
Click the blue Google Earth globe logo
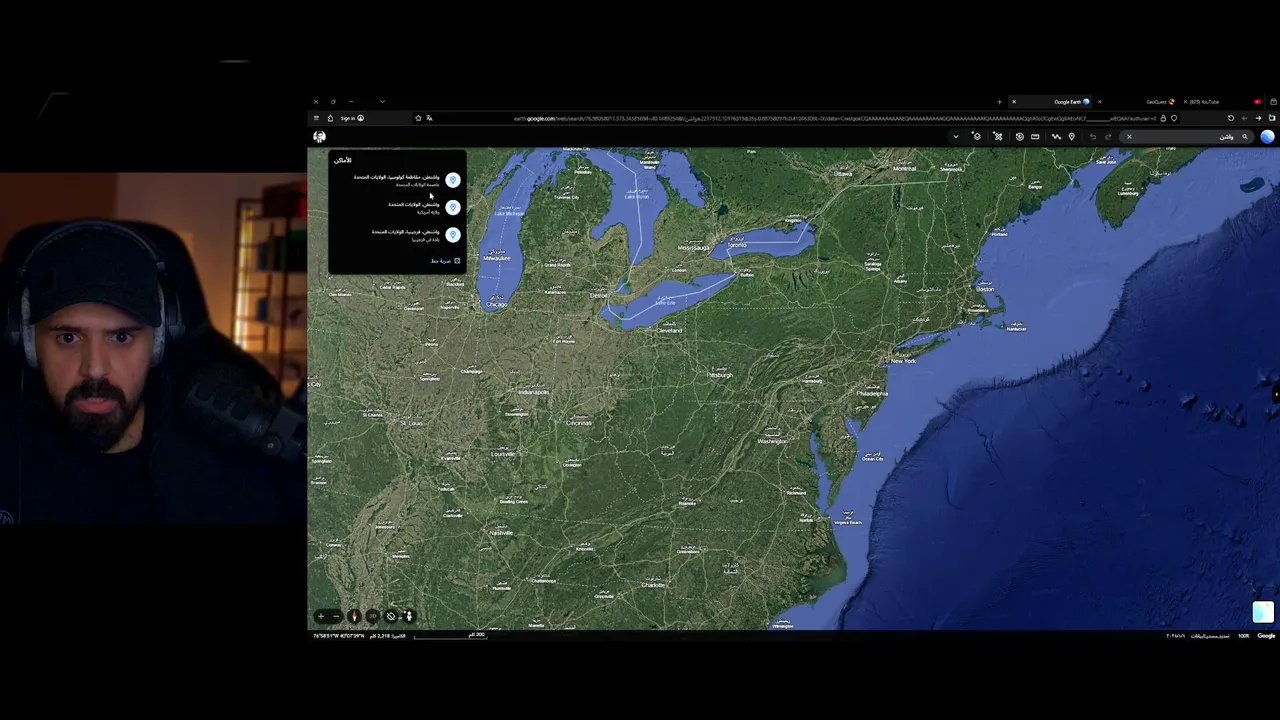pyautogui.click(x=1267, y=137)
